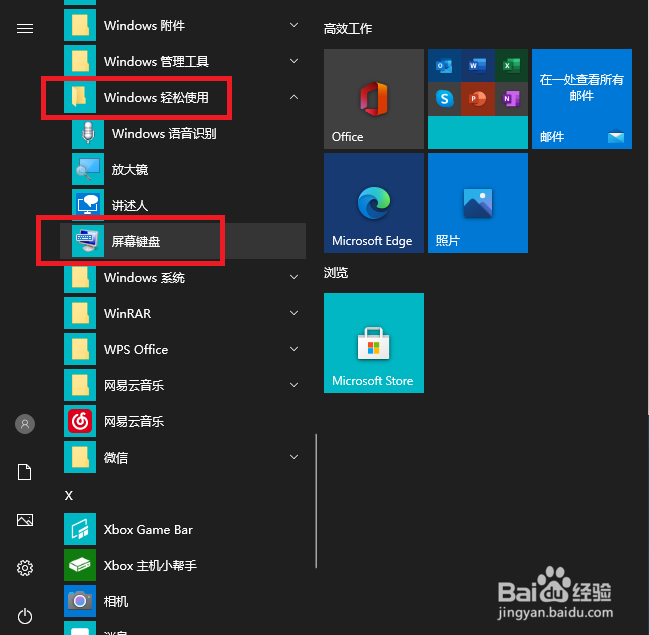The width and height of the screenshot is (649, 635).
Task: Click the app list scrollbar
Action: (316, 501)
